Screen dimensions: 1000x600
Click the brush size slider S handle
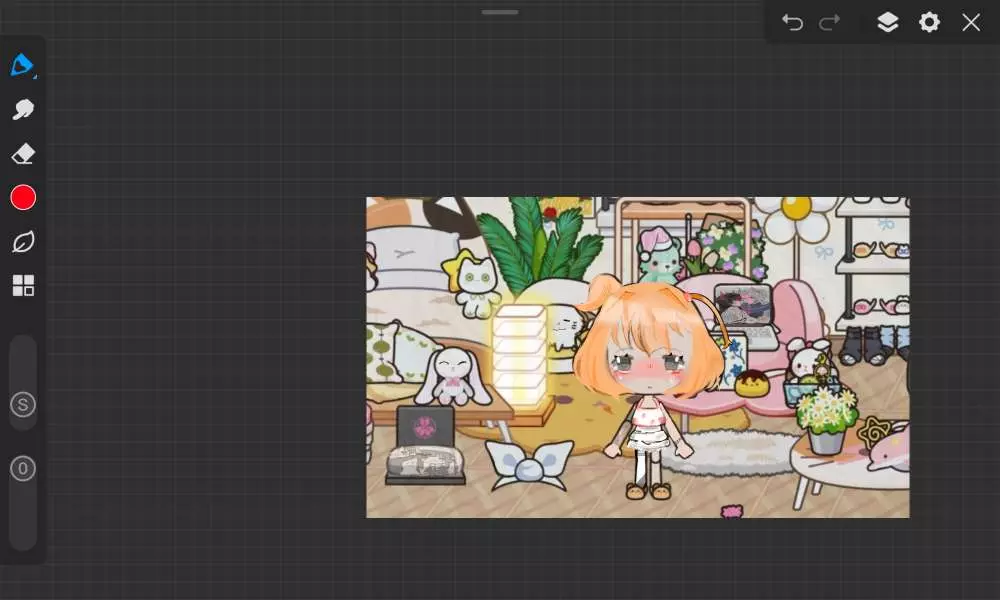[x=23, y=405]
